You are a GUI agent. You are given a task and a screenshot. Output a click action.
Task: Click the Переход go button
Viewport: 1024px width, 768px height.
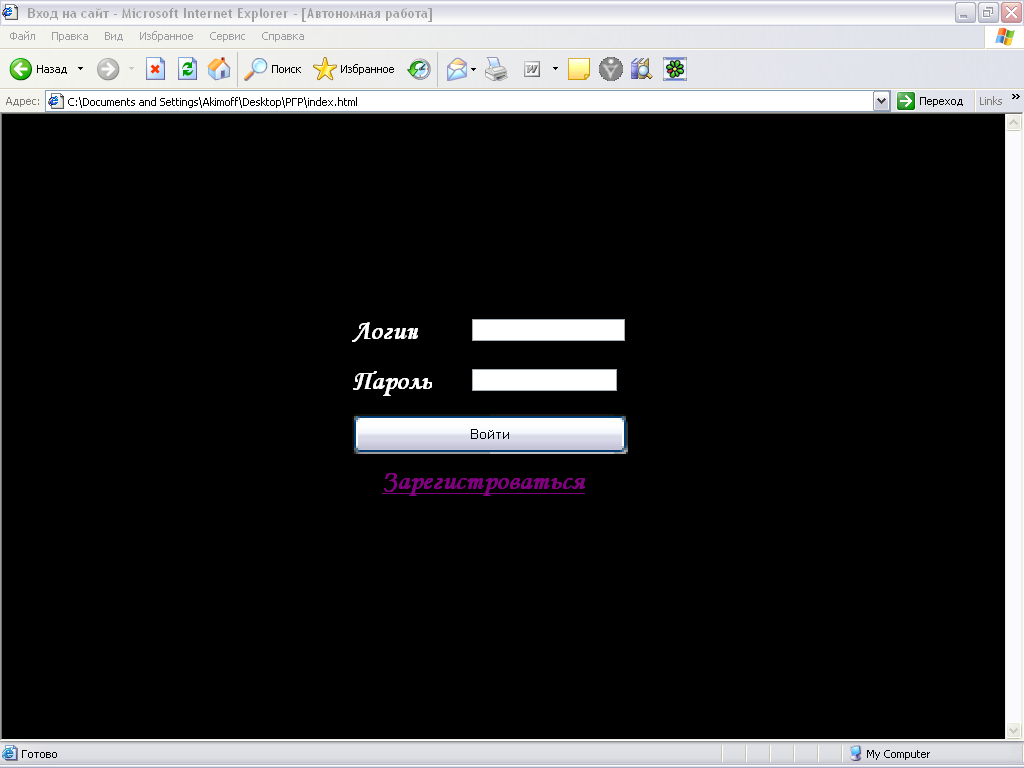click(931, 101)
